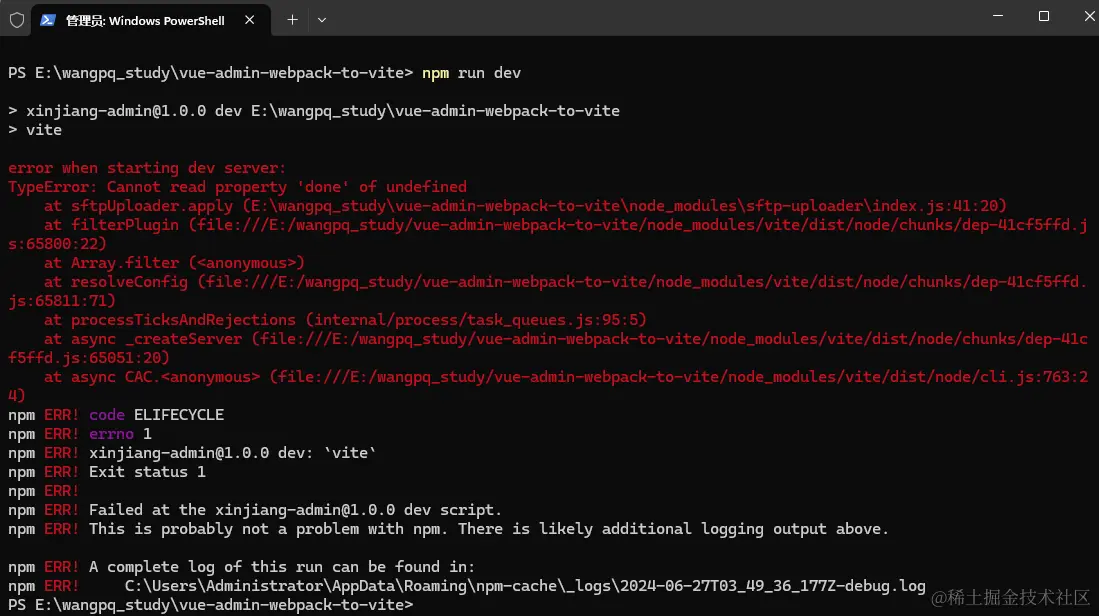The image size is (1099, 616).
Task: Click the 'Exit status 1' line
Action: (x=107, y=472)
